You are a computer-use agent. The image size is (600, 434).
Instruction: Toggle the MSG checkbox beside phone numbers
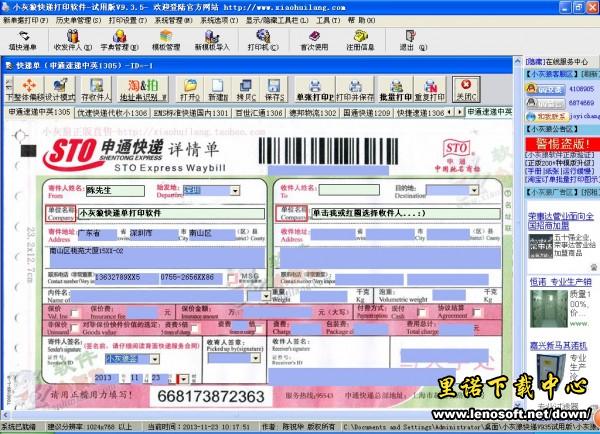232,278
